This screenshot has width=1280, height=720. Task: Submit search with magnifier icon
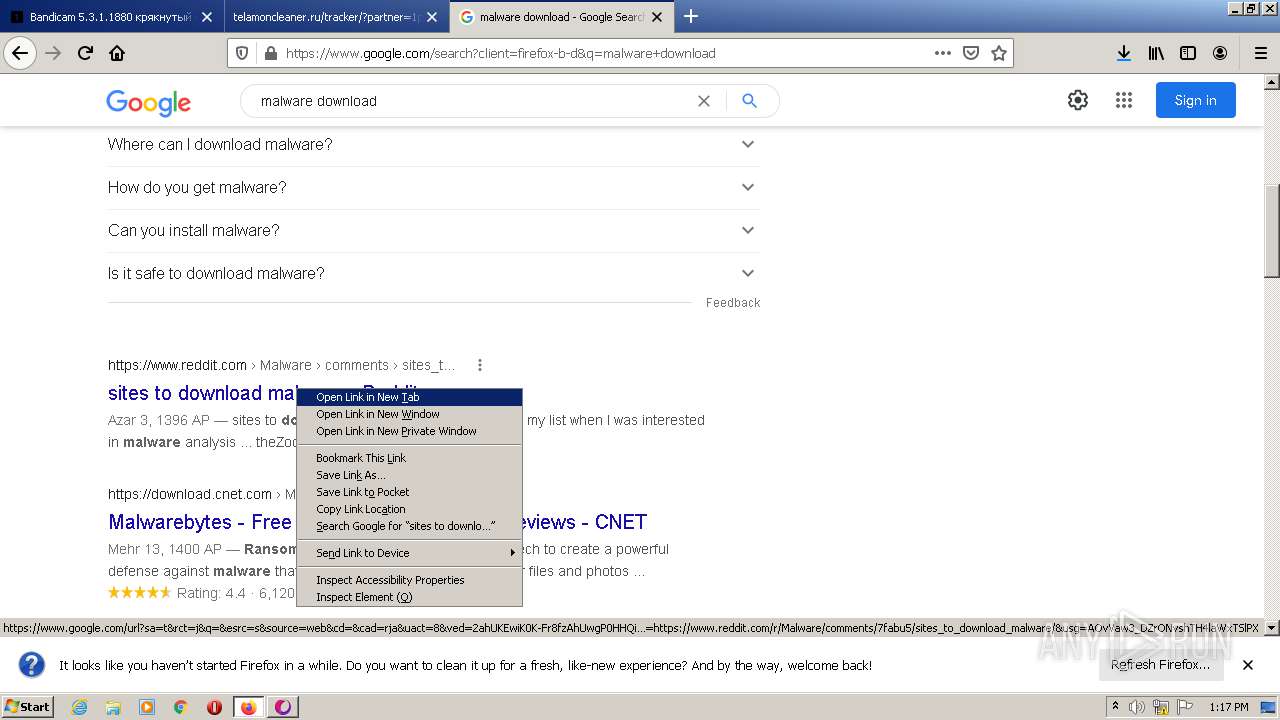[x=750, y=101]
